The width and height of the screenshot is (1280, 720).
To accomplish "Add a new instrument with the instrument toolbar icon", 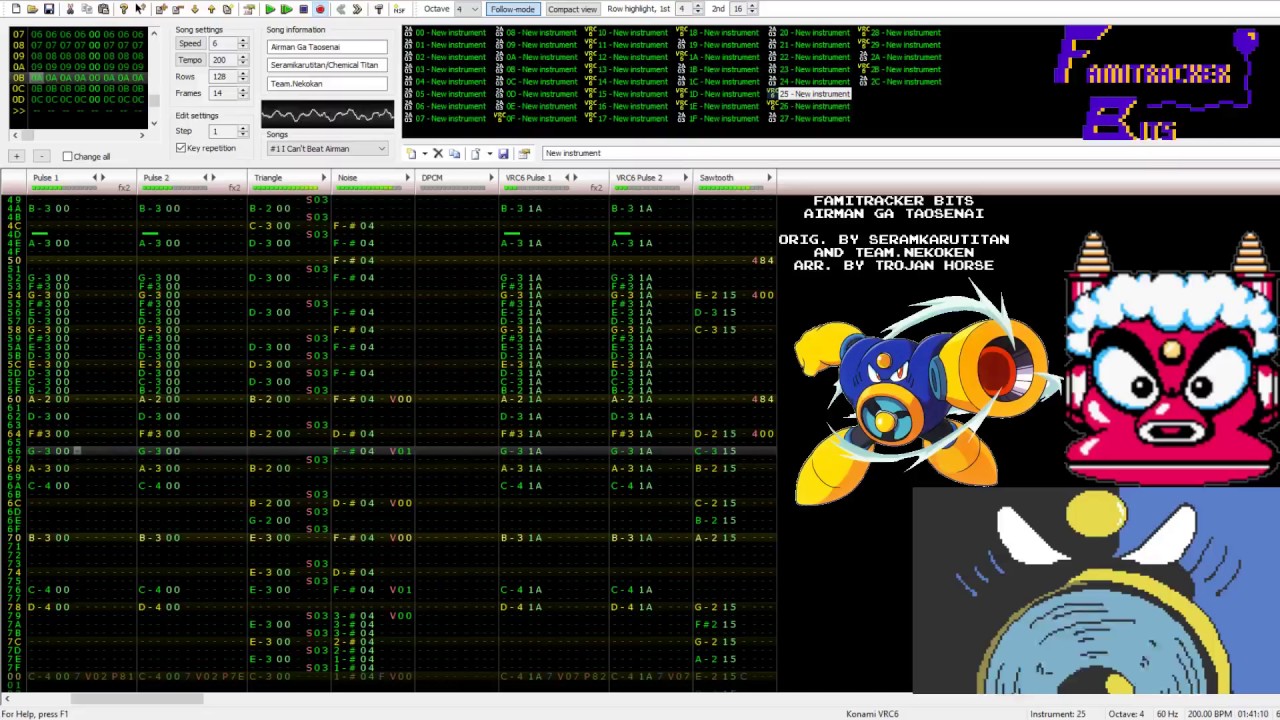I will tap(411, 153).
